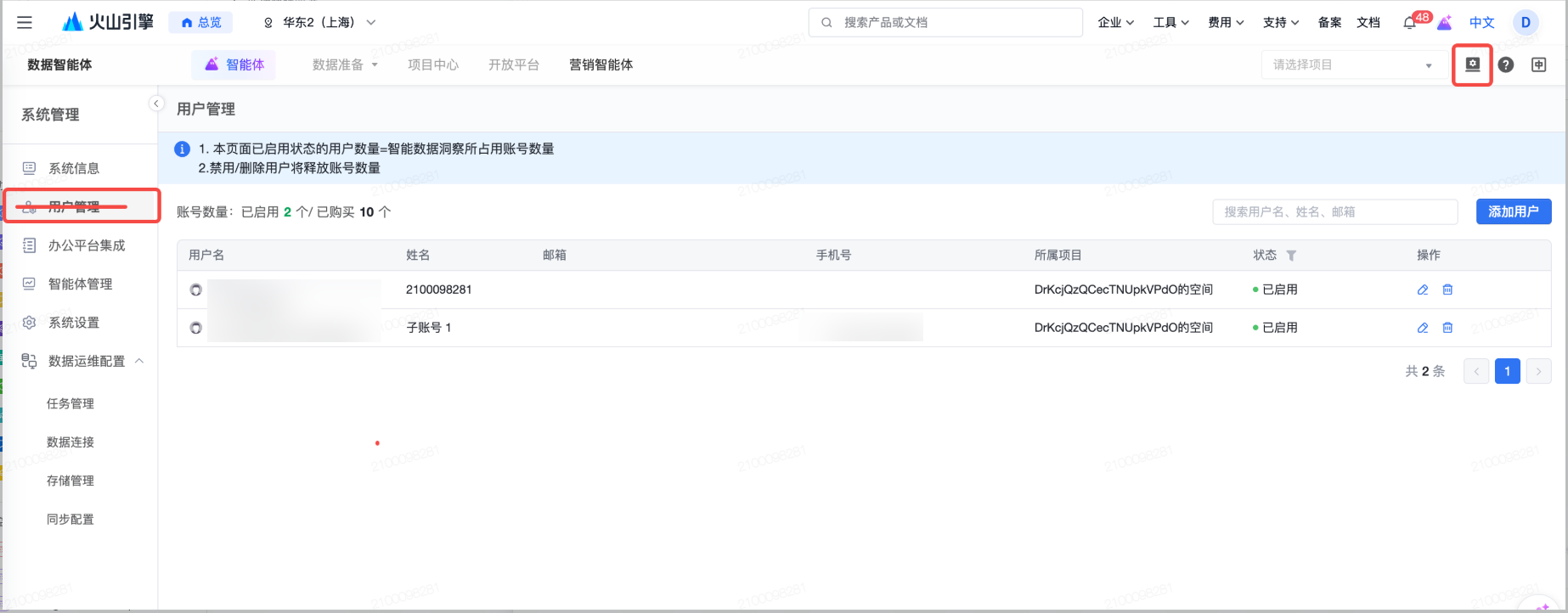Screen dimensions: 1568x613
Task: Edit the user 子账号 1
Action: pos(1423,328)
